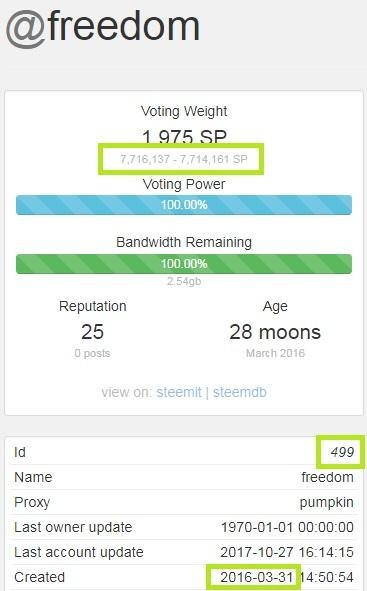Click the Voting Weight label

pyautogui.click(x=184, y=112)
